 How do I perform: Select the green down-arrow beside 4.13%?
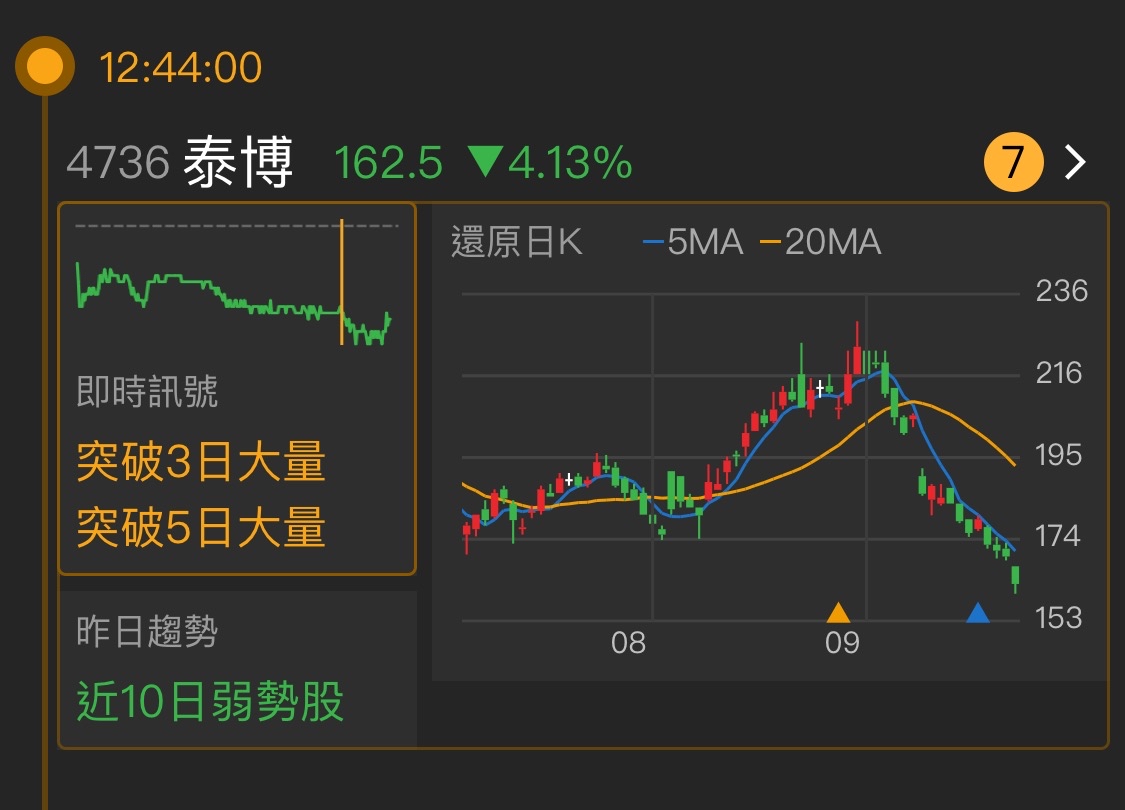485,160
